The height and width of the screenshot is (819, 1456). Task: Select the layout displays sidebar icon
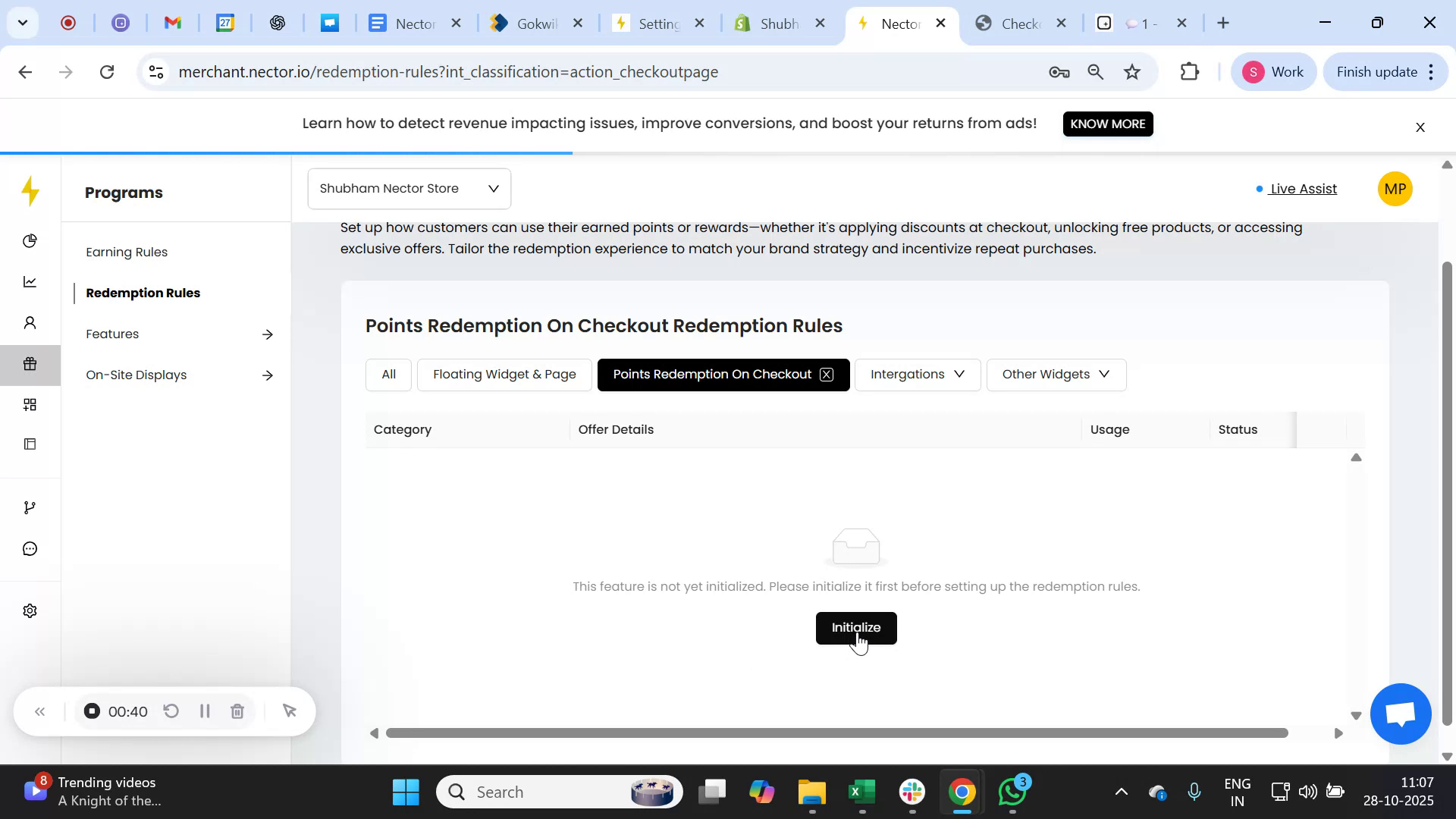pyautogui.click(x=30, y=444)
